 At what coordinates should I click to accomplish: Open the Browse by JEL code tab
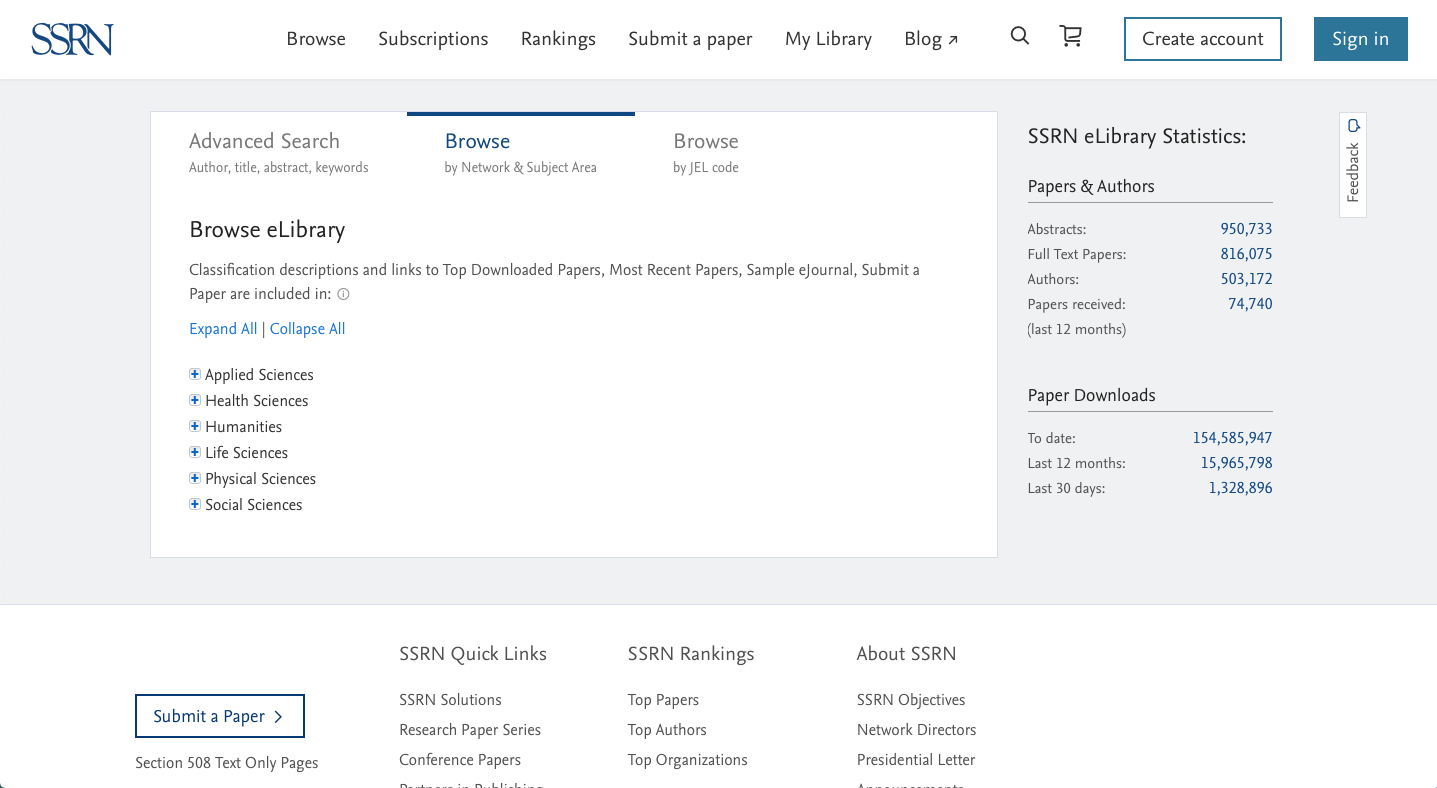pyautogui.click(x=705, y=141)
